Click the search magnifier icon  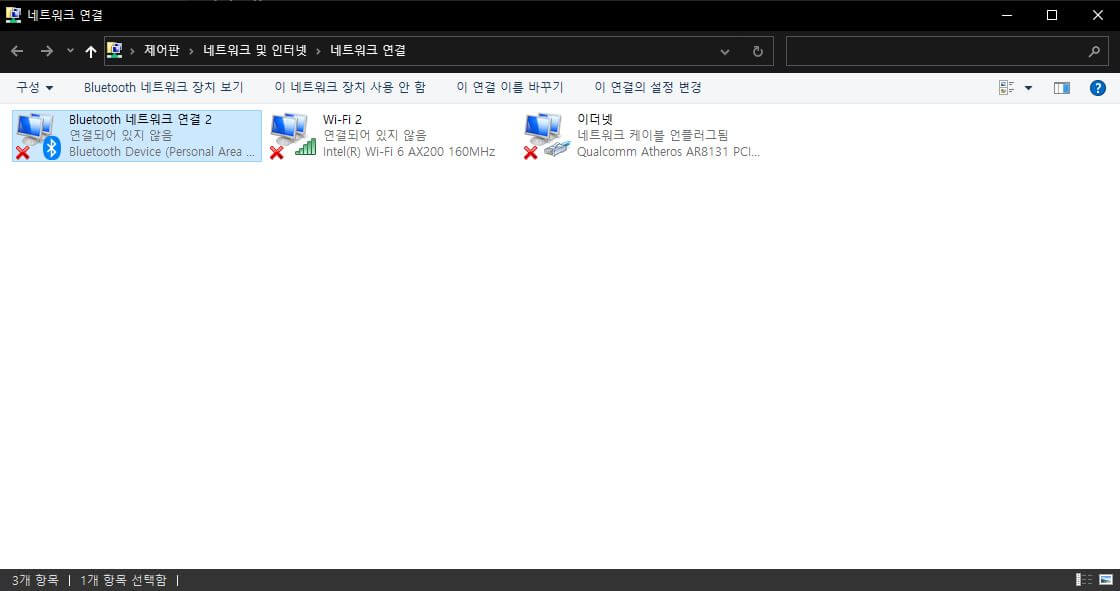(1095, 50)
